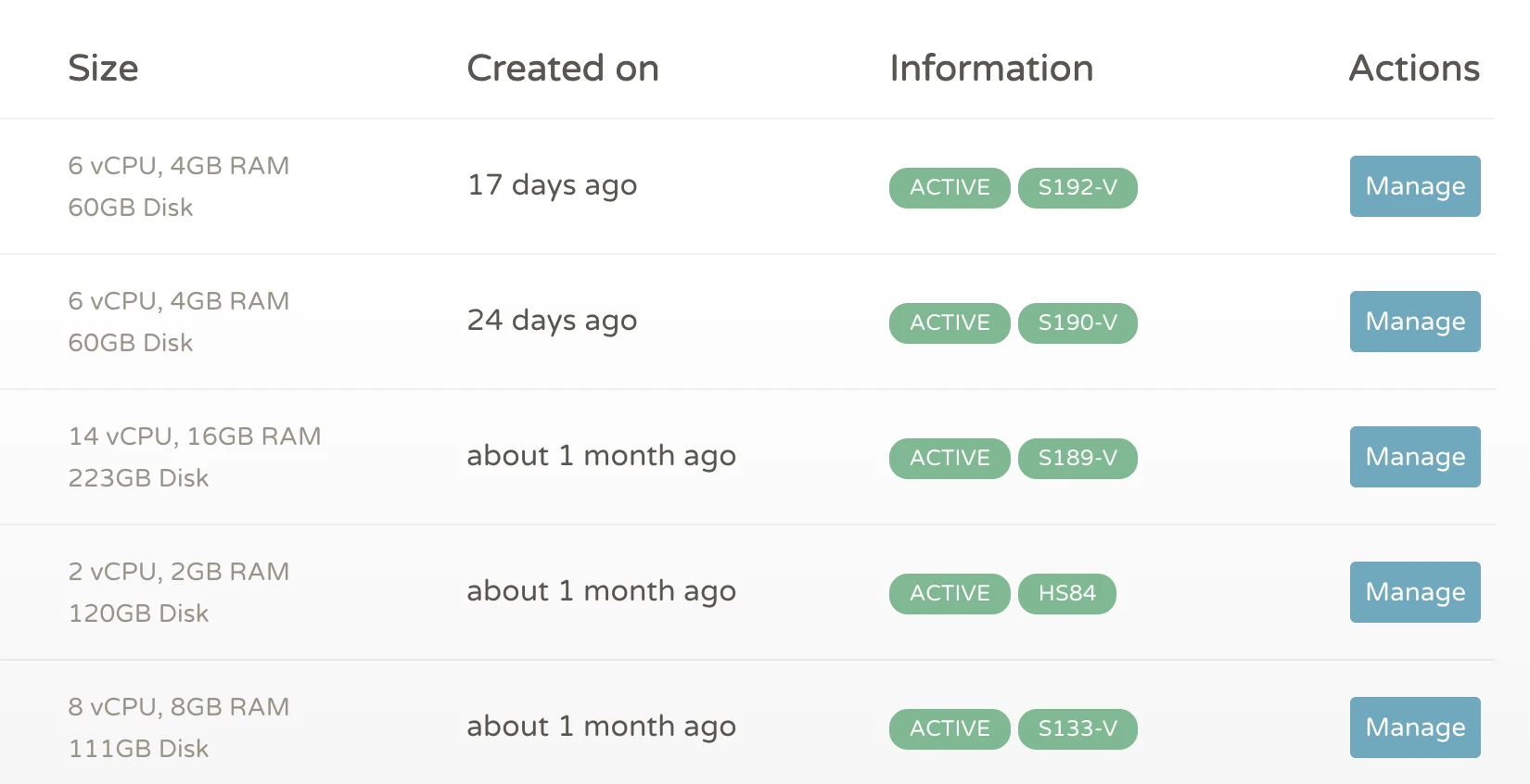Click the Information column header
The height and width of the screenshot is (784, 1530).
click(991, 69)
